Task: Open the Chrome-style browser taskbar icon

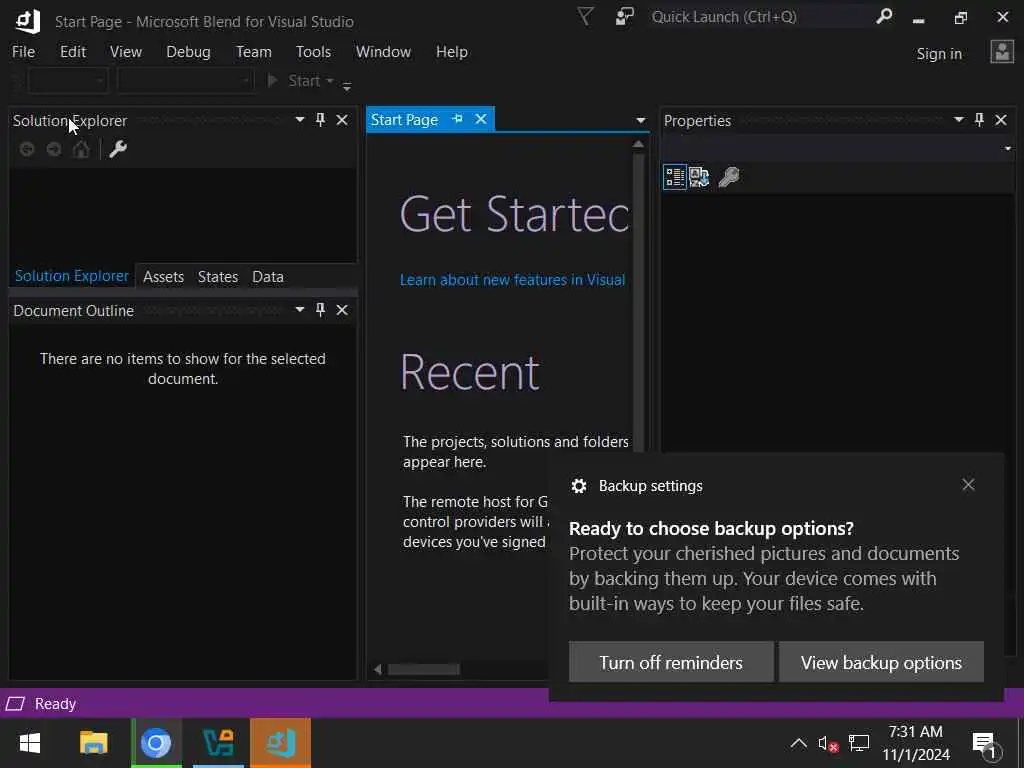Action: (156, 743)
